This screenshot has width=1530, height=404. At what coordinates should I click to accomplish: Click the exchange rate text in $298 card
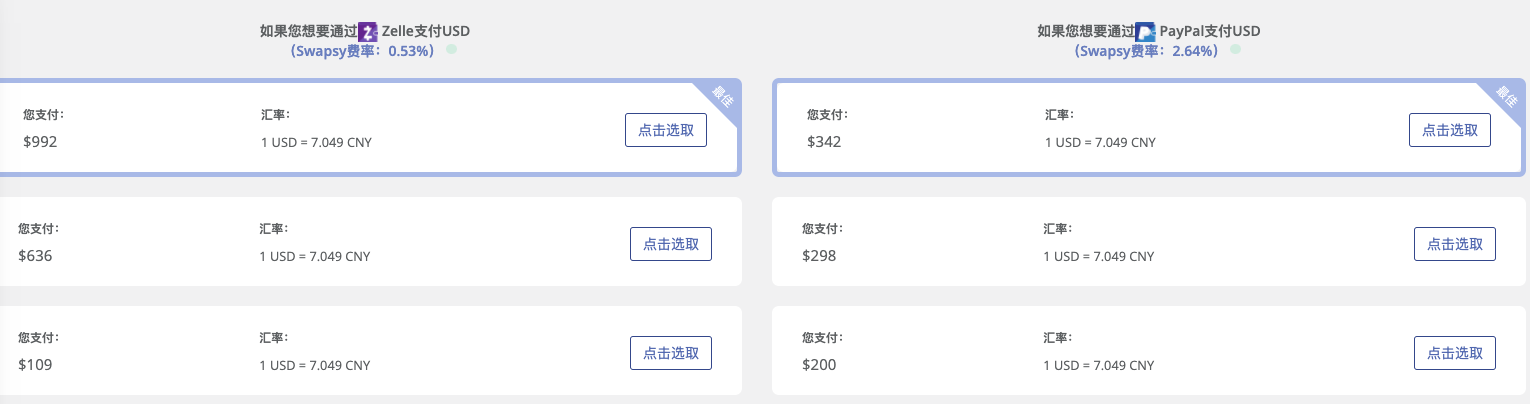1099,256
